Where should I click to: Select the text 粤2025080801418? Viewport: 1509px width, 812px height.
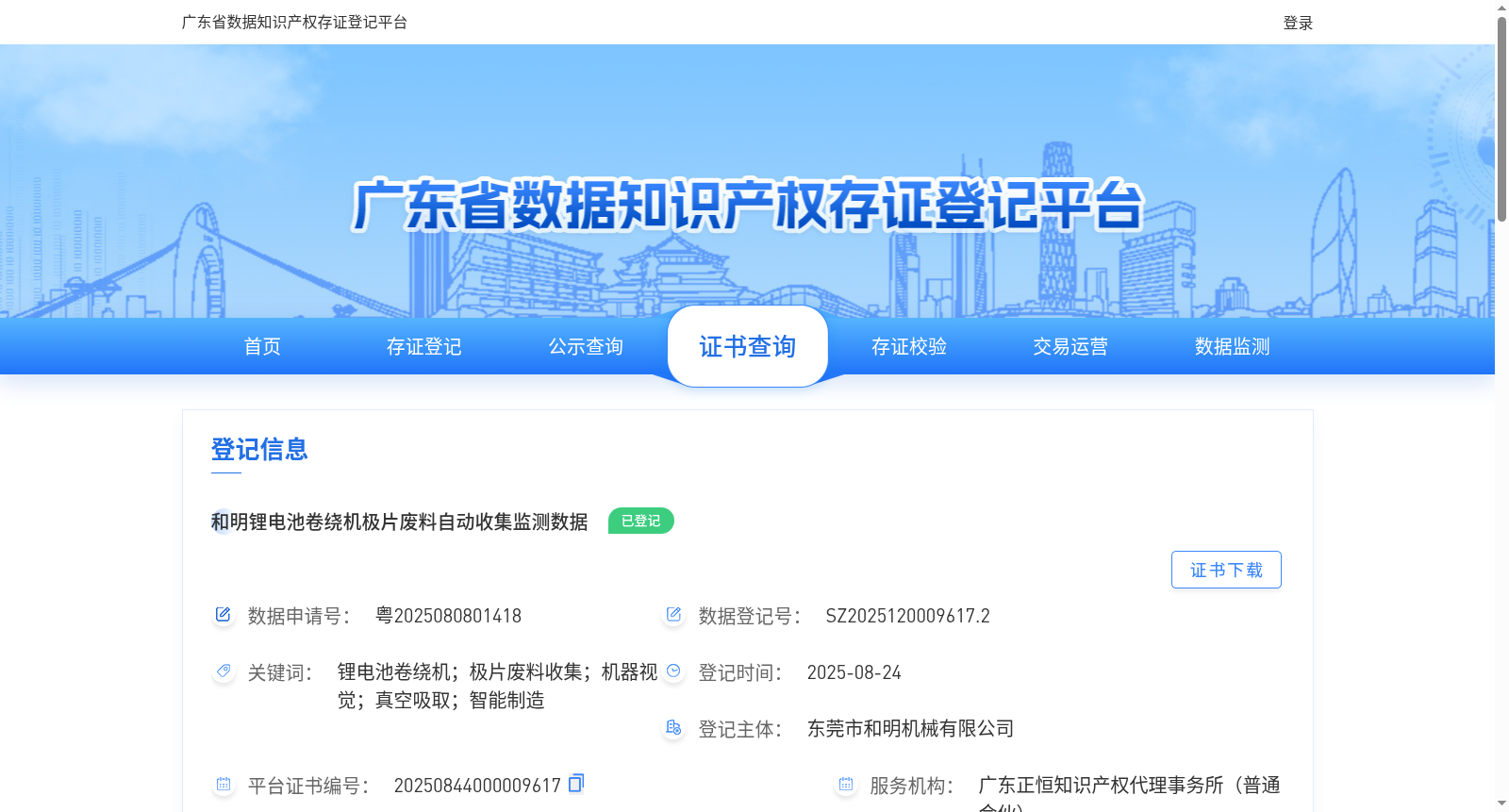(x=448, y=616)
